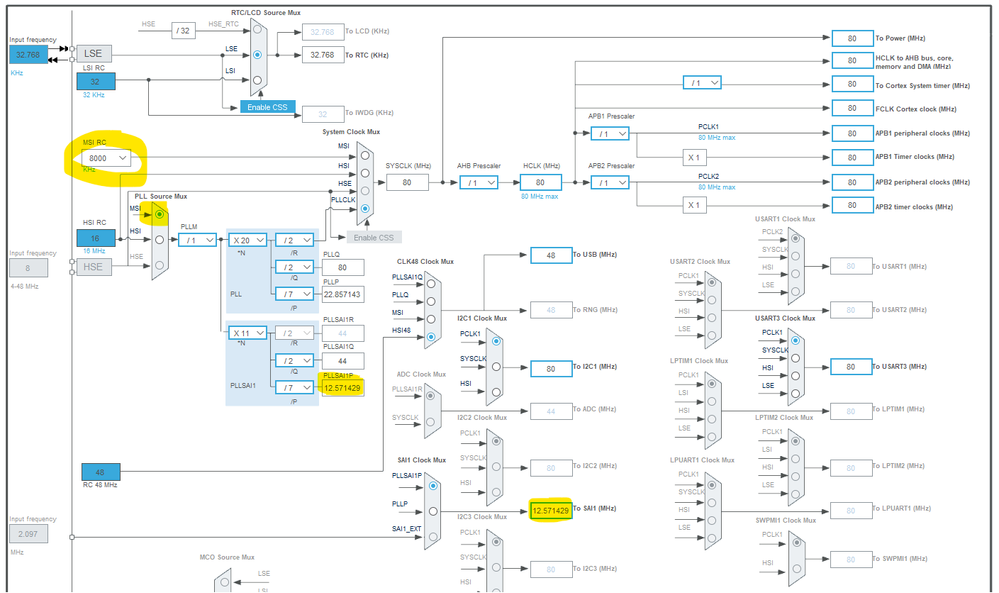The width and height of the screenshot is (999, 593).
Task: Click the To SAI1 12.571429 output box
Action: pos(550,510)
